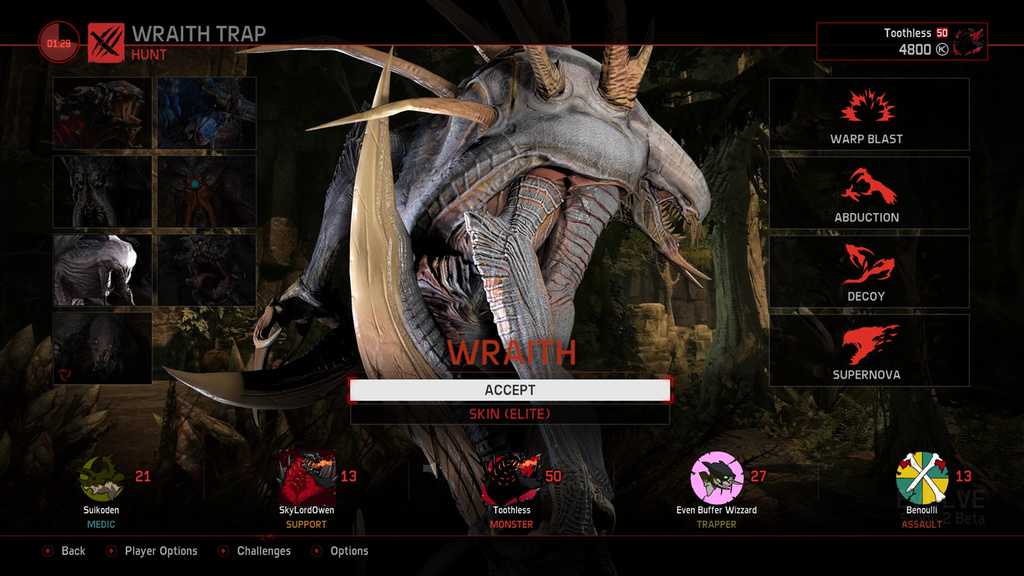Click Toothless profile badge icon top right
This screenshot has width=1024, height=576.
coord(968,42)
